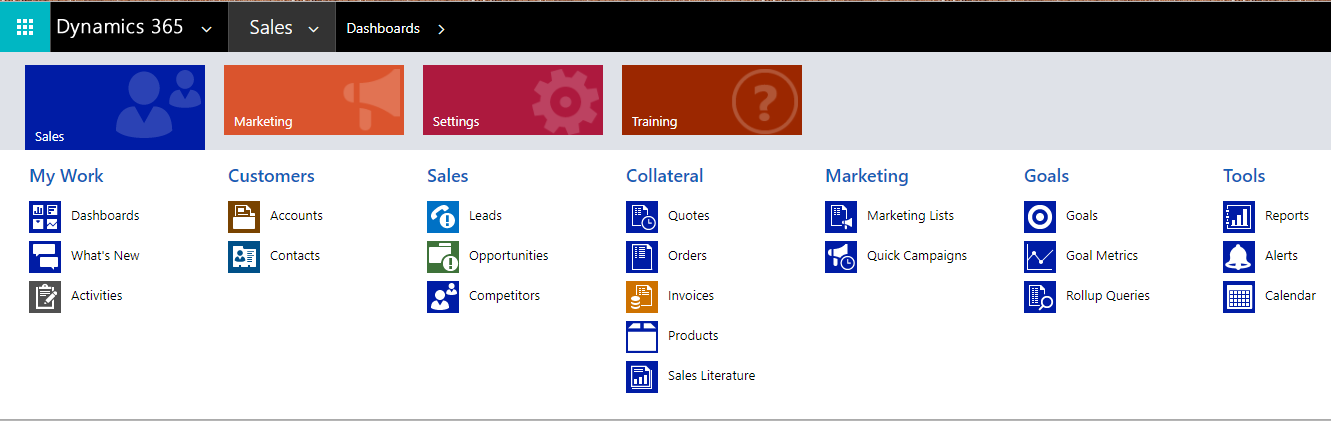Open the Rollup Queries link
The height and width of the screenshot is (421, 1331).
coord(1108,296)
